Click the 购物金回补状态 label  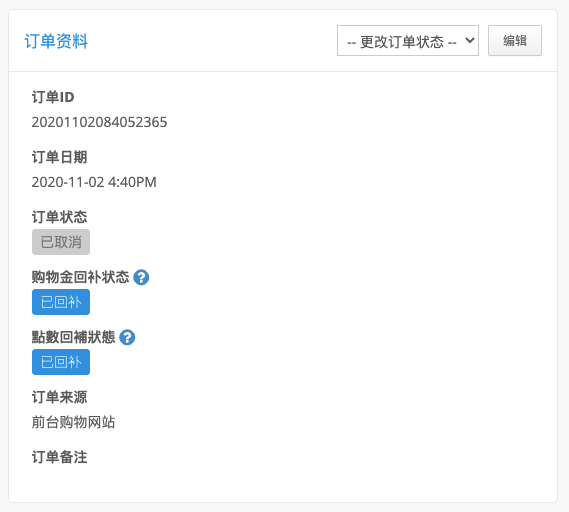[80, 277]
